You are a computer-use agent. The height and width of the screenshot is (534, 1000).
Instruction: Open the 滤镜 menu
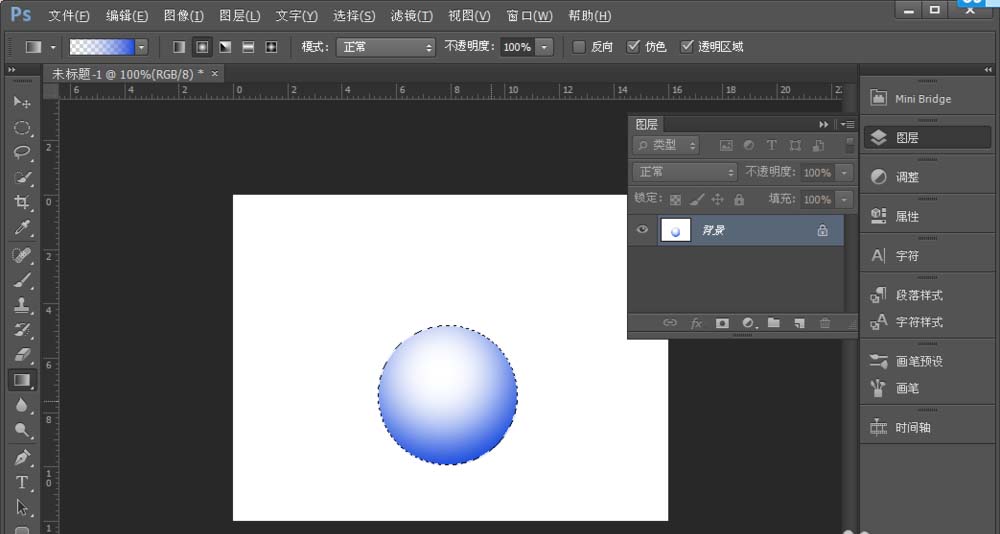pos(411,16)
